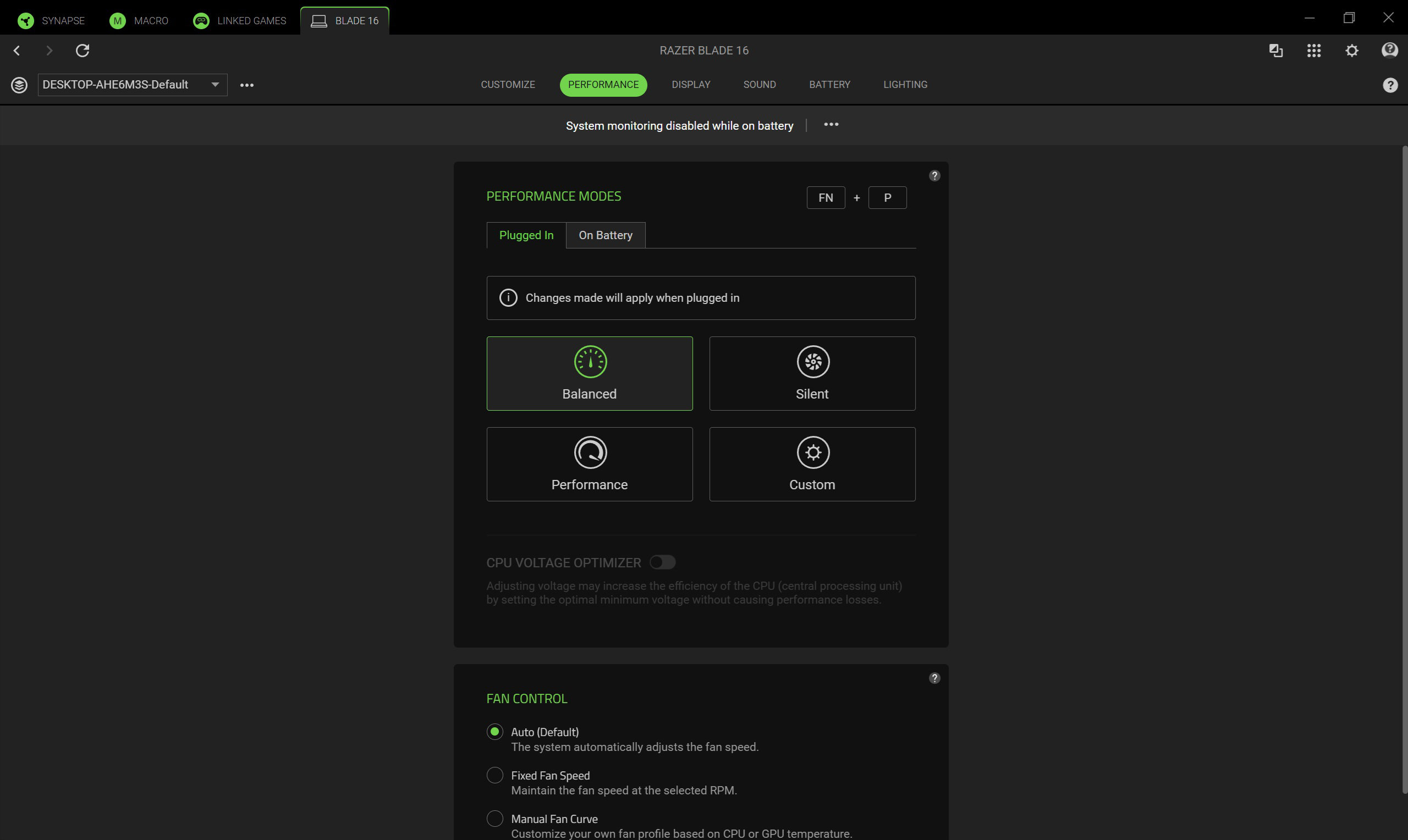
Task: Open the modules grid icon
Action: pyautogui.click(x=1313, y=51)
